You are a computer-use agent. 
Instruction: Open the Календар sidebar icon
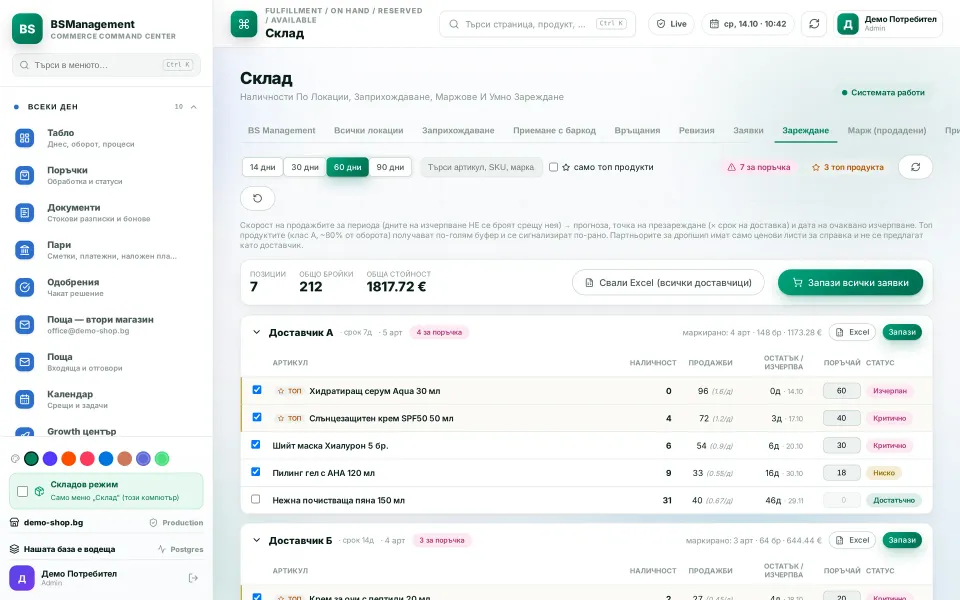pyautogui.click(x=24, y=399)
